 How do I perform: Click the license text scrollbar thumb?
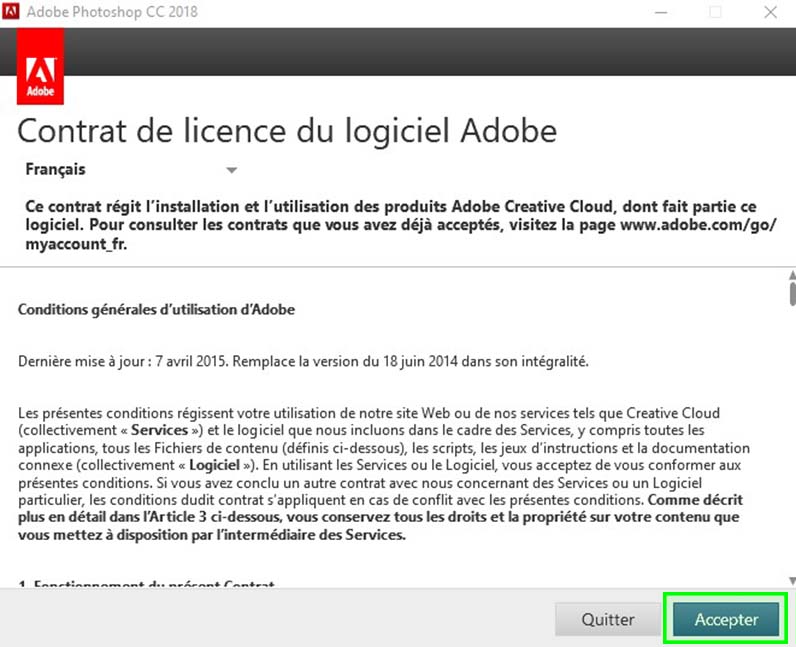pyautogui.click(x=791, y=294)
